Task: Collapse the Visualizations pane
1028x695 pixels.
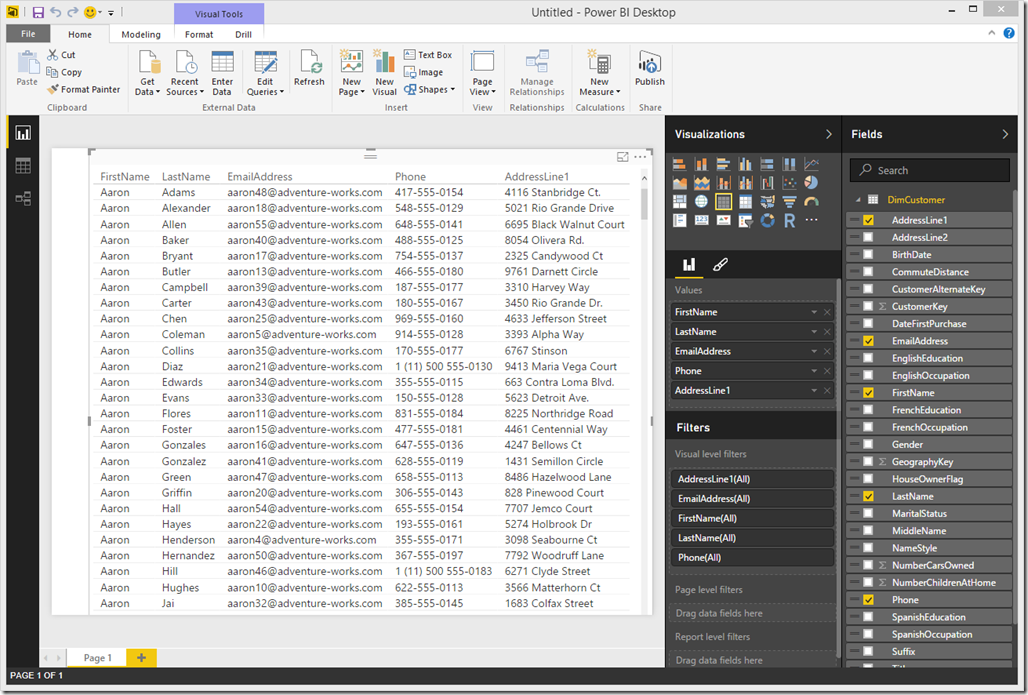Action: (829, 134)
